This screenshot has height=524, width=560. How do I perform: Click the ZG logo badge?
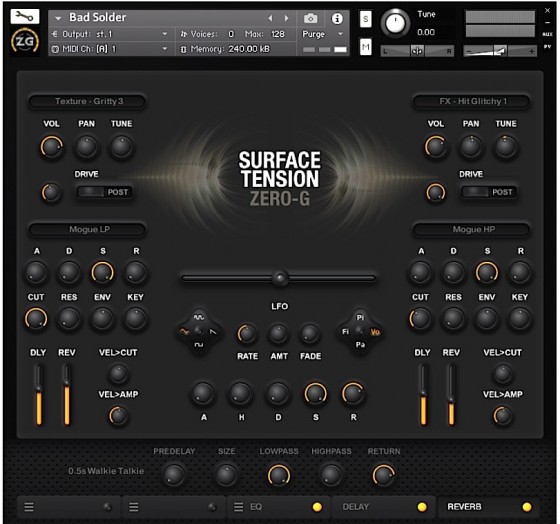click(25, 41)
